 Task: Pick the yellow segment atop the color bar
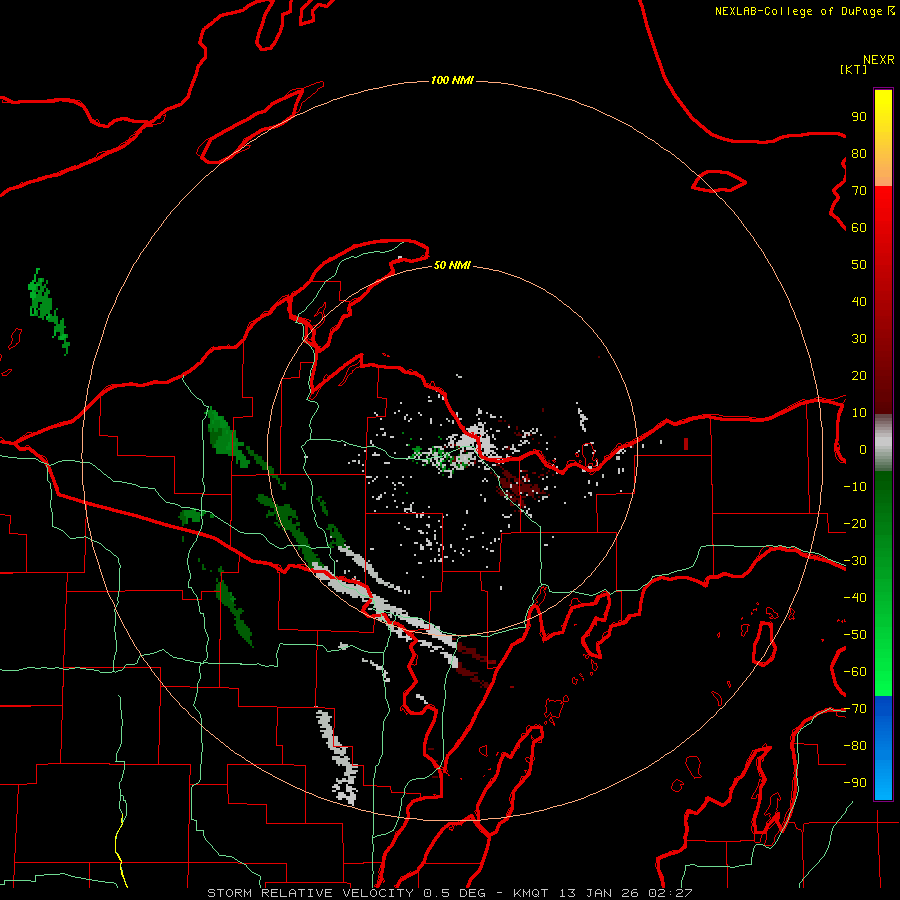(883, 138)
